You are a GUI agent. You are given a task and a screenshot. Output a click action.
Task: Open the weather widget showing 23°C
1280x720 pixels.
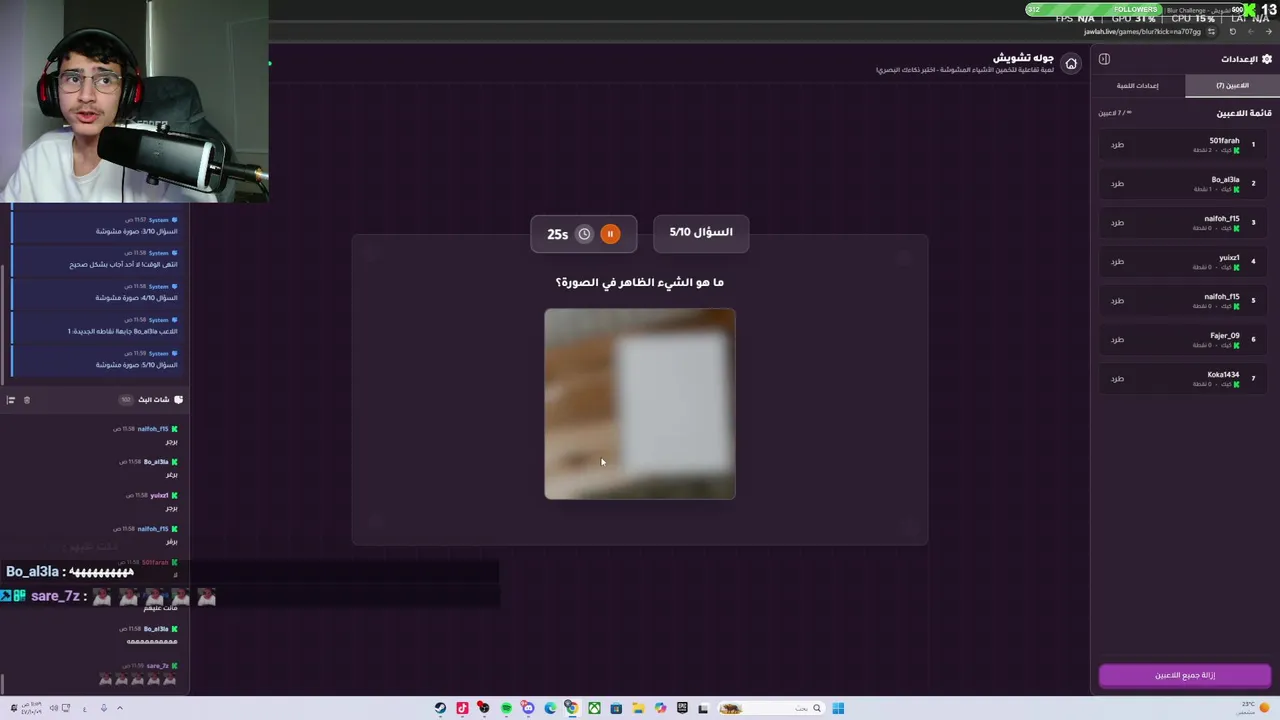point(1255,707)
